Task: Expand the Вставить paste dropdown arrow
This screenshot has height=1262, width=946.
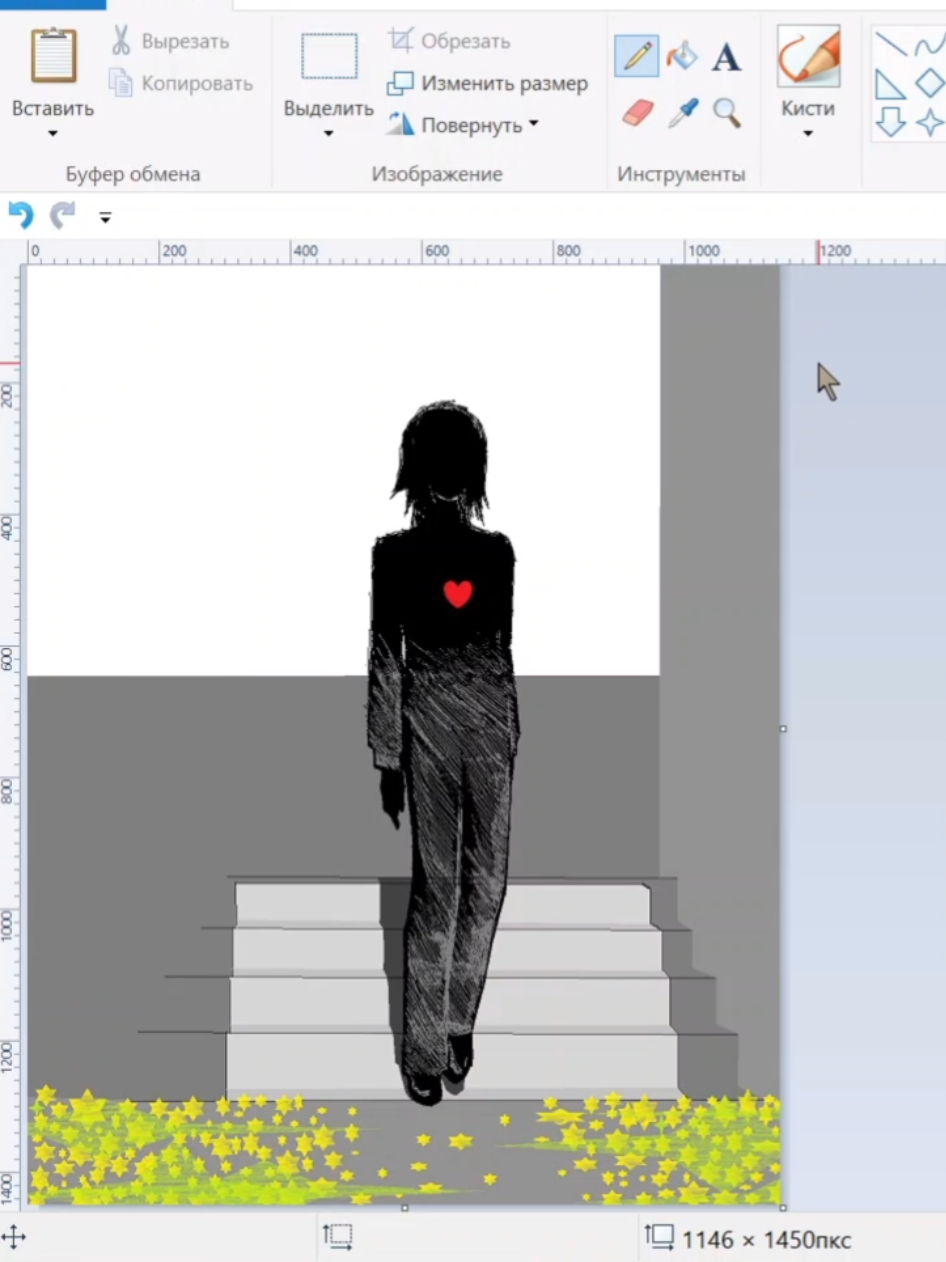Action: point(53,133)
